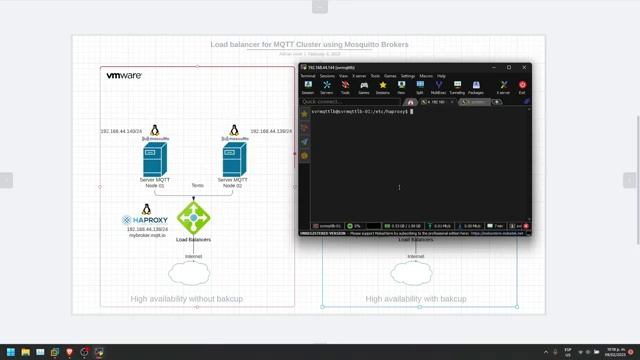Select the Server MQTT Node 01 icon
The width and height of the screenshot is (640, 360).
(155, 159)
